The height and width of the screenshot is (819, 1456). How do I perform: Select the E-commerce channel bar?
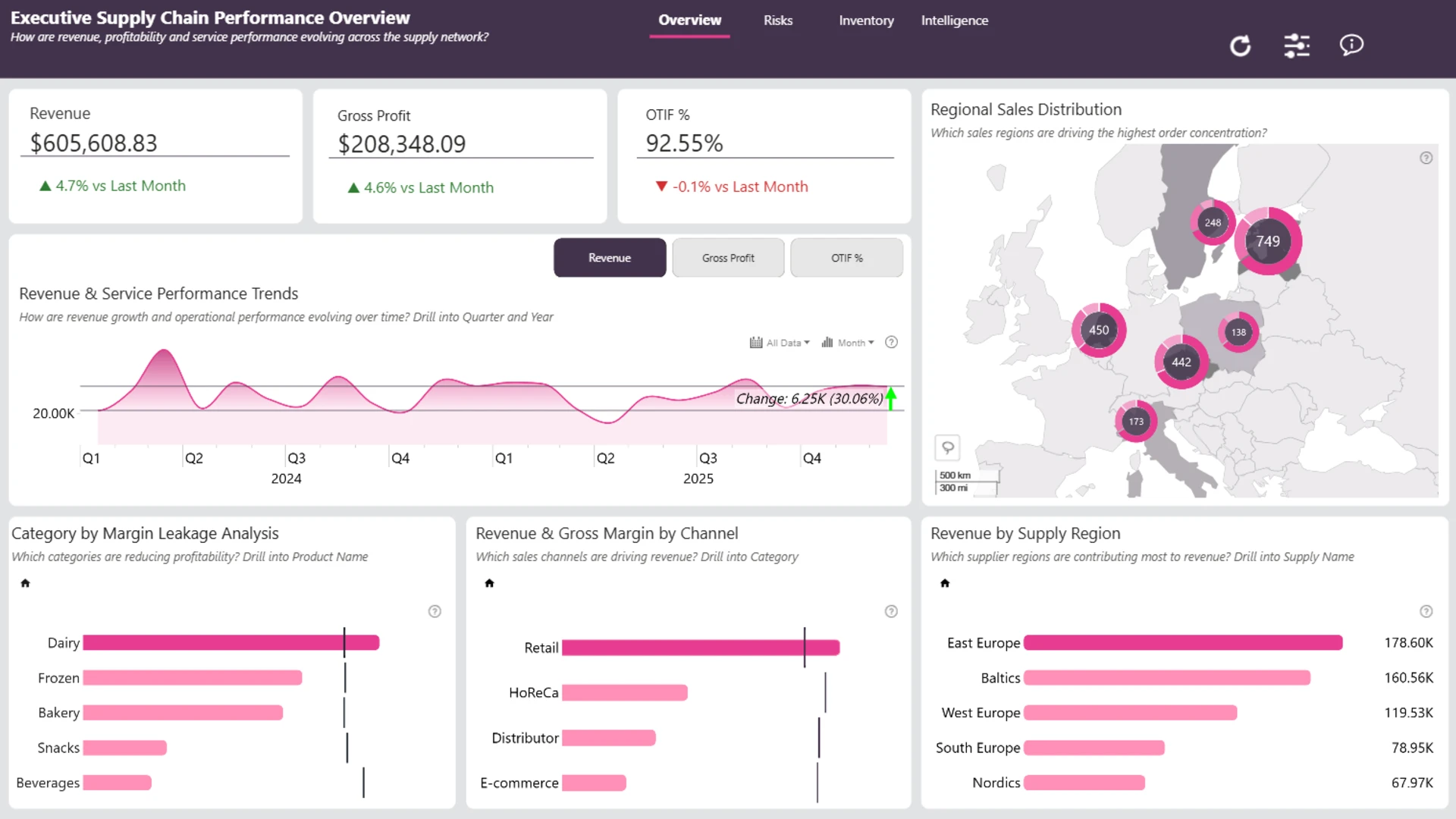click(x=594, y=783)
